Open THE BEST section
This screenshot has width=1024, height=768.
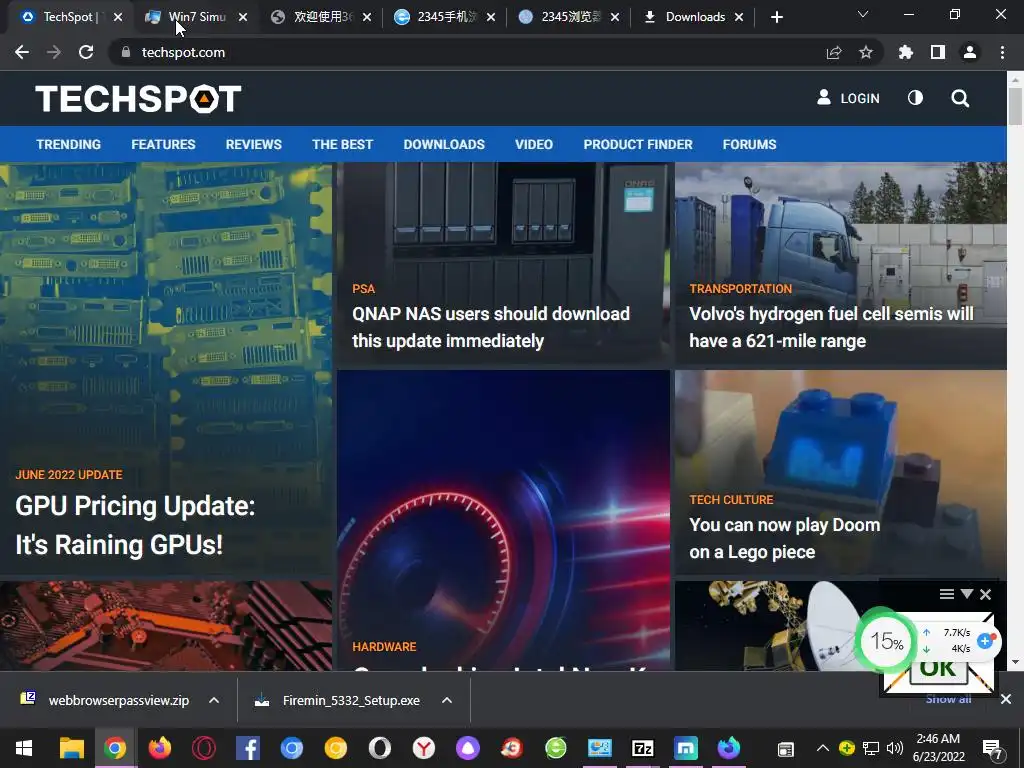tap(343, 144)
